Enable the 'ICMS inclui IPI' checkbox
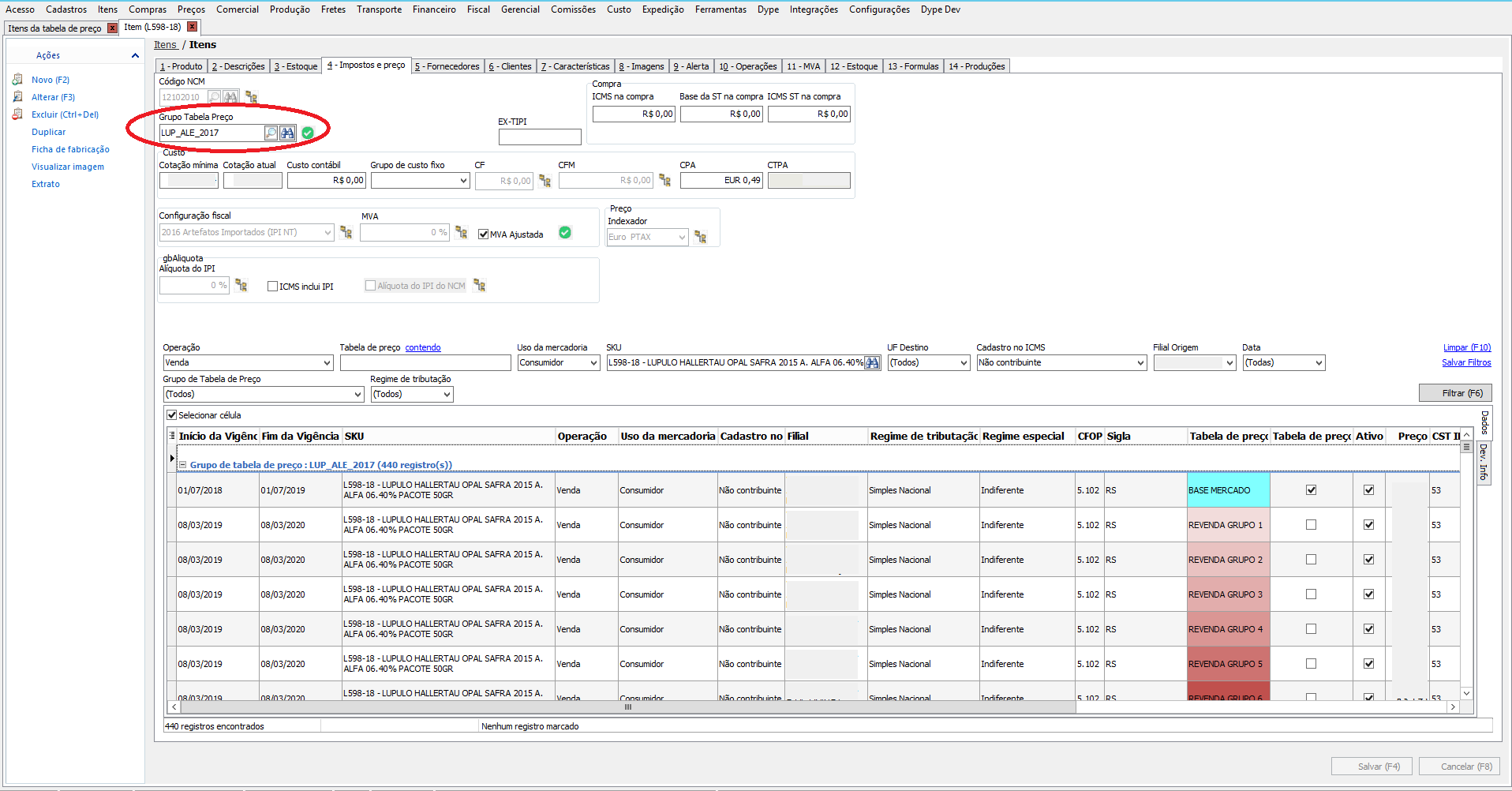Image resolution: width=1512 pixels, height=791 pixels. (272, 287)
